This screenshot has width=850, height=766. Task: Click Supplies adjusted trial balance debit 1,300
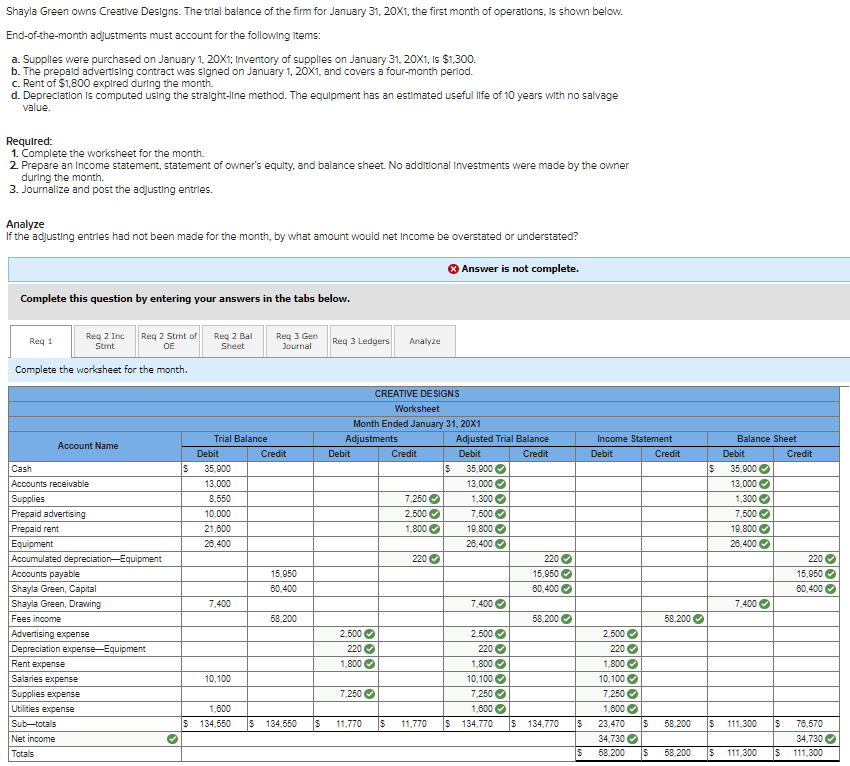[x=476, y=499]
